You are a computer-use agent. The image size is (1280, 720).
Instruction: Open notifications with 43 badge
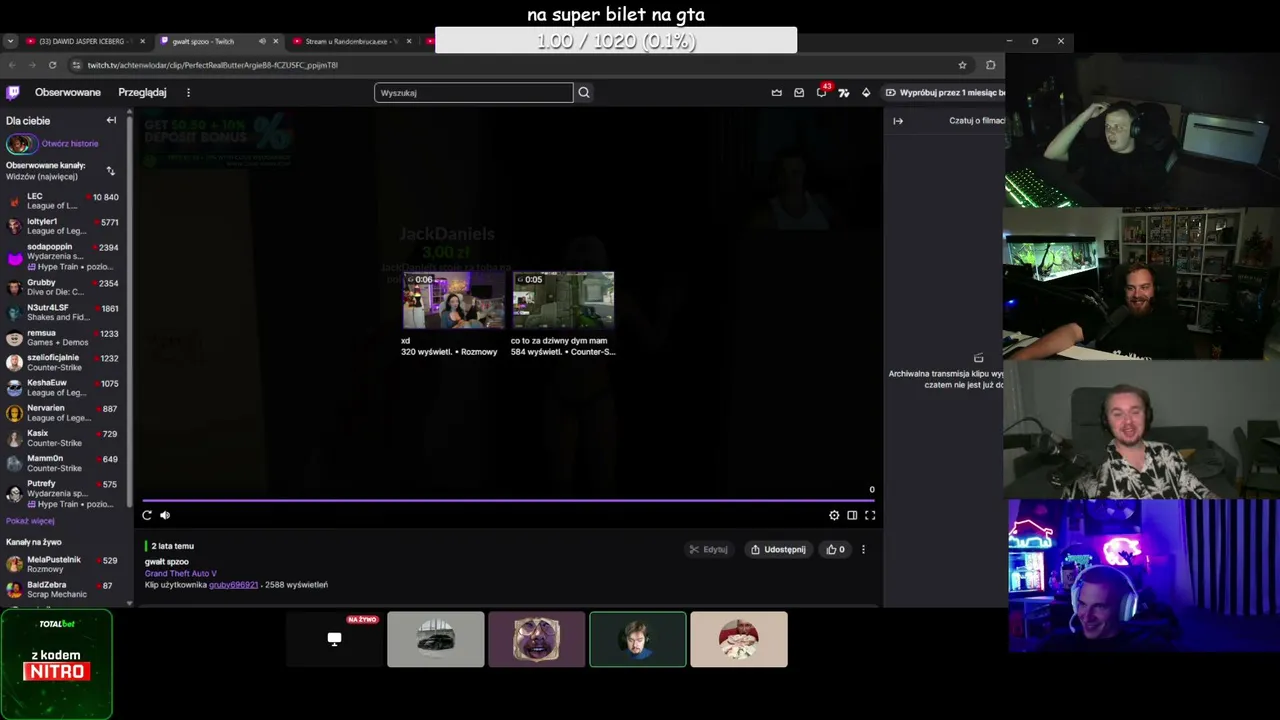click(x=822, y=92)
